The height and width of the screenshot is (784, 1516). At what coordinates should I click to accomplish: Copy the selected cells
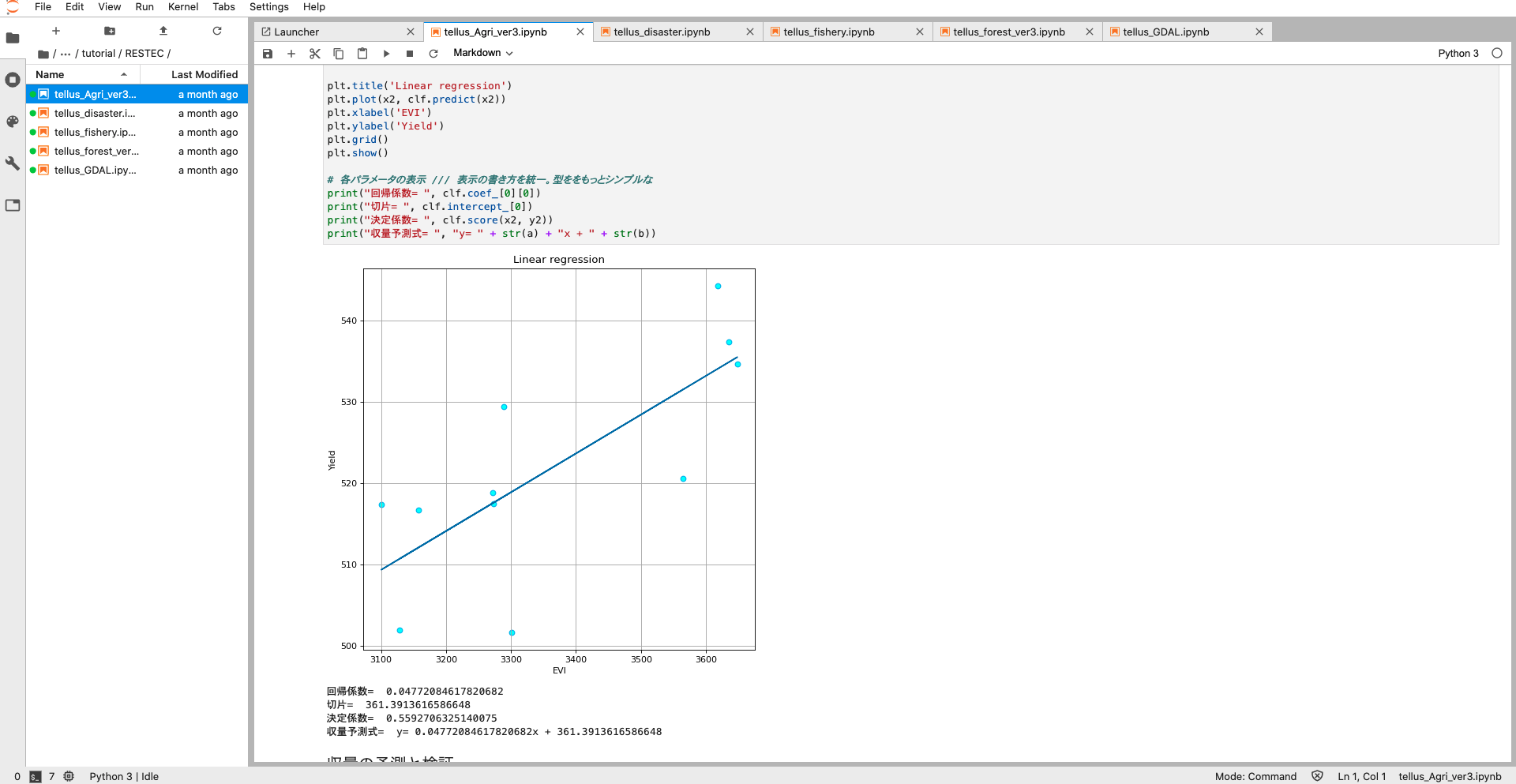click(x=339, y=54)
